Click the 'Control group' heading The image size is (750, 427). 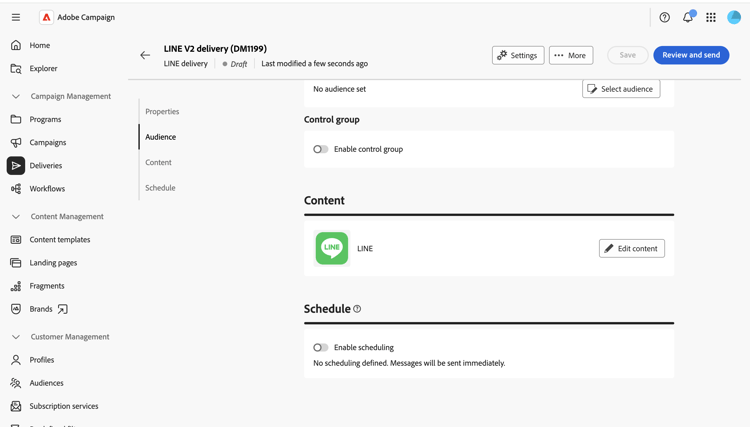pos(331,120)
